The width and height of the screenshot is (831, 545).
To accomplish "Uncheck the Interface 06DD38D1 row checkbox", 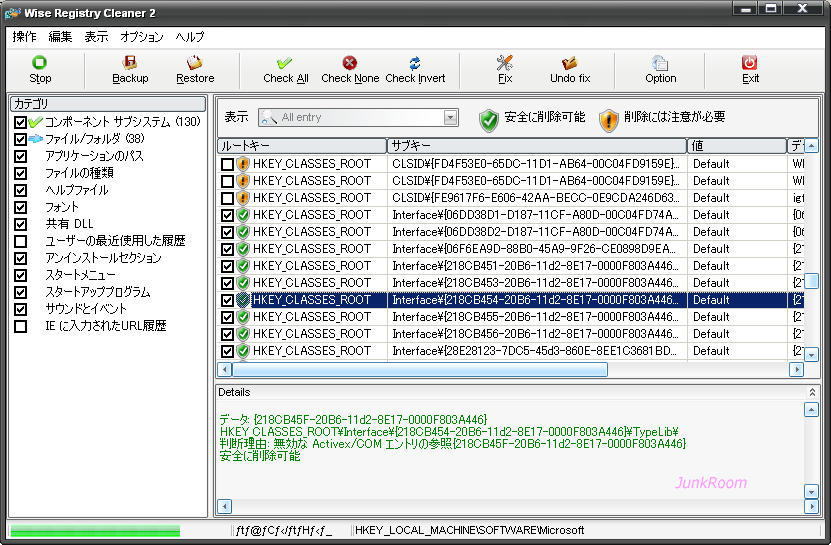I will (x=227, y=215).
